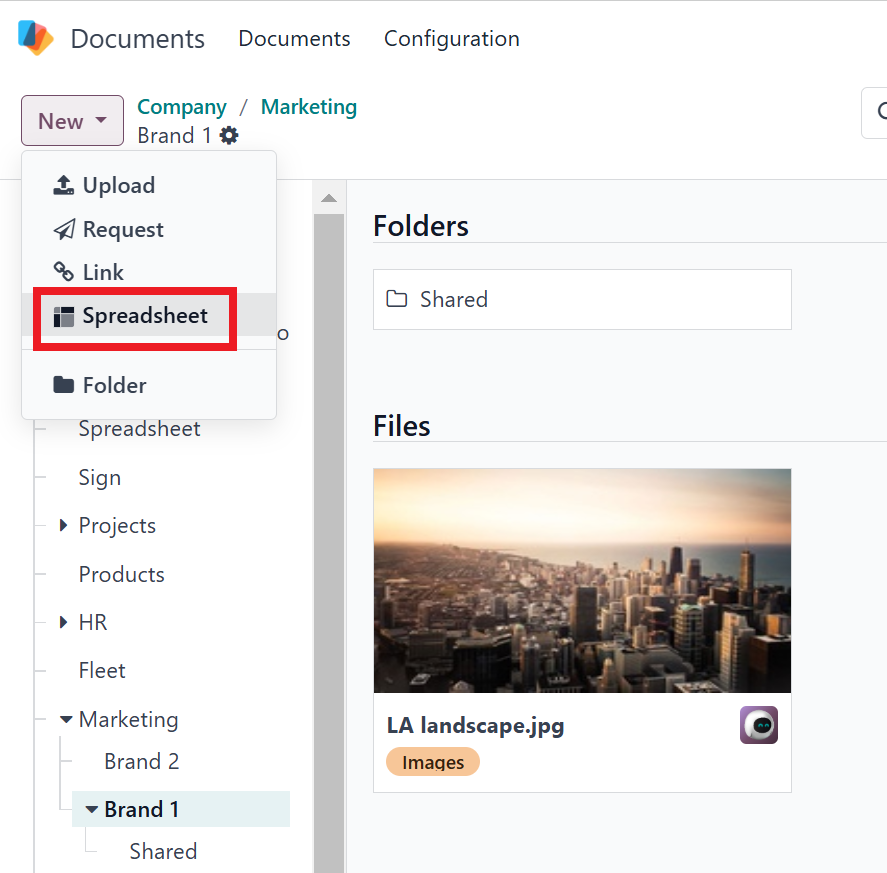Choose Upload from the New menu
Screen dimensions: 887x873
[149, 186]
